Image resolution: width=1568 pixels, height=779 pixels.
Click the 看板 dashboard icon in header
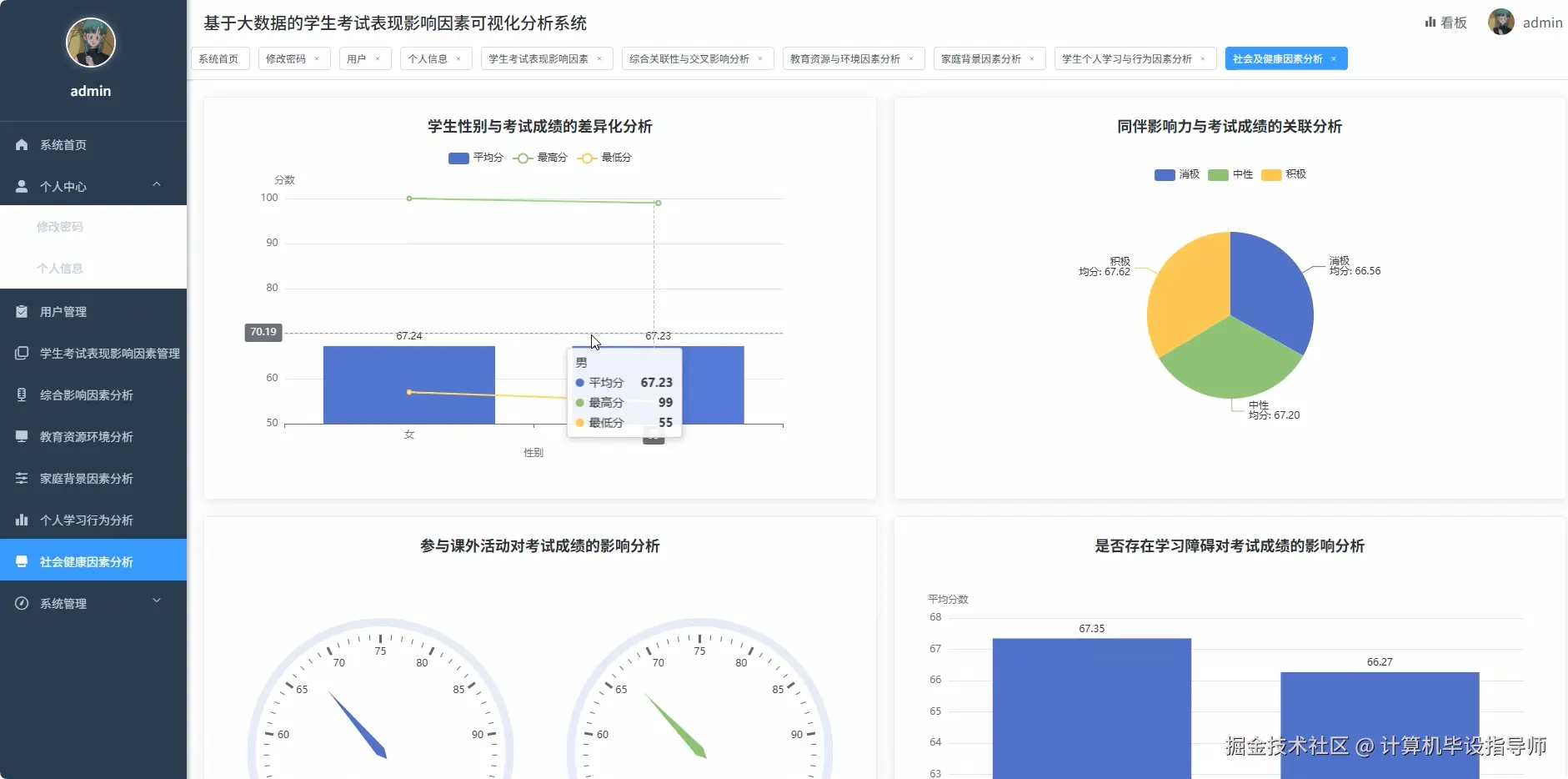1430,23
